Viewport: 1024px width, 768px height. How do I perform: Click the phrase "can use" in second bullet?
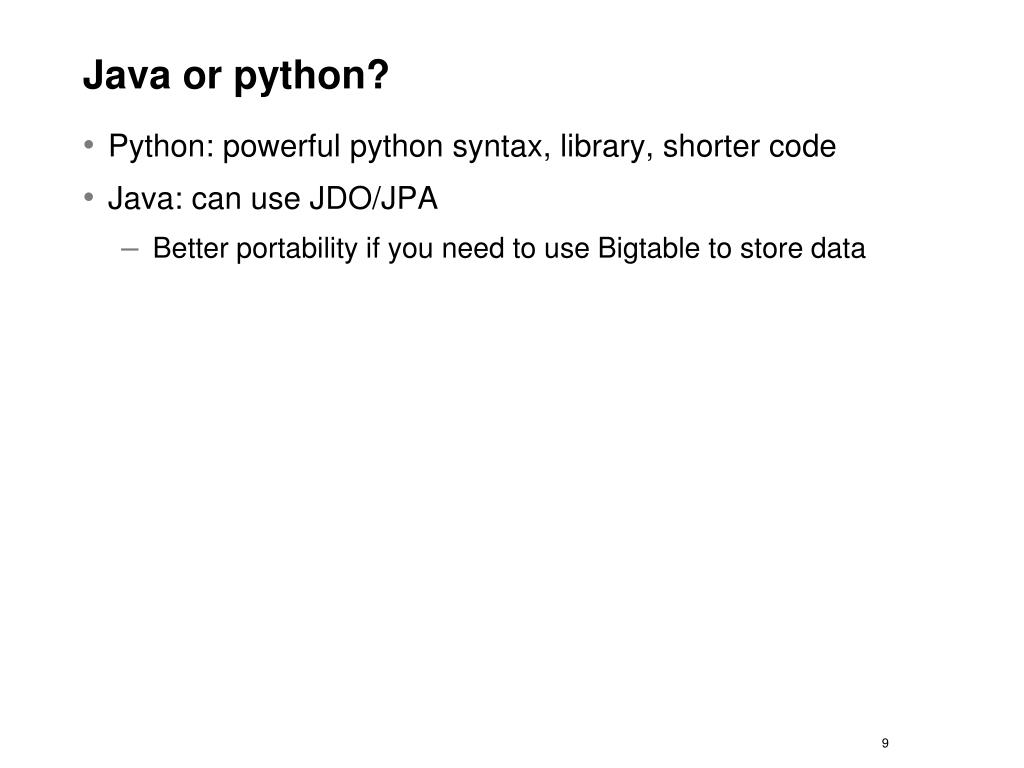246,199
